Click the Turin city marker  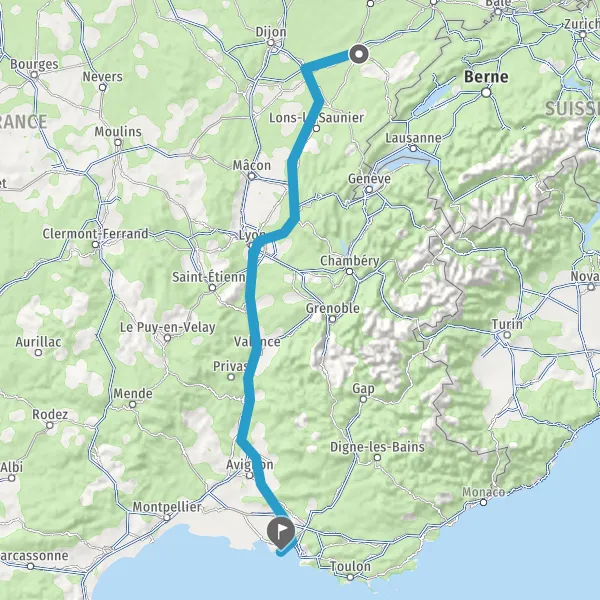(x=507, y=335)
